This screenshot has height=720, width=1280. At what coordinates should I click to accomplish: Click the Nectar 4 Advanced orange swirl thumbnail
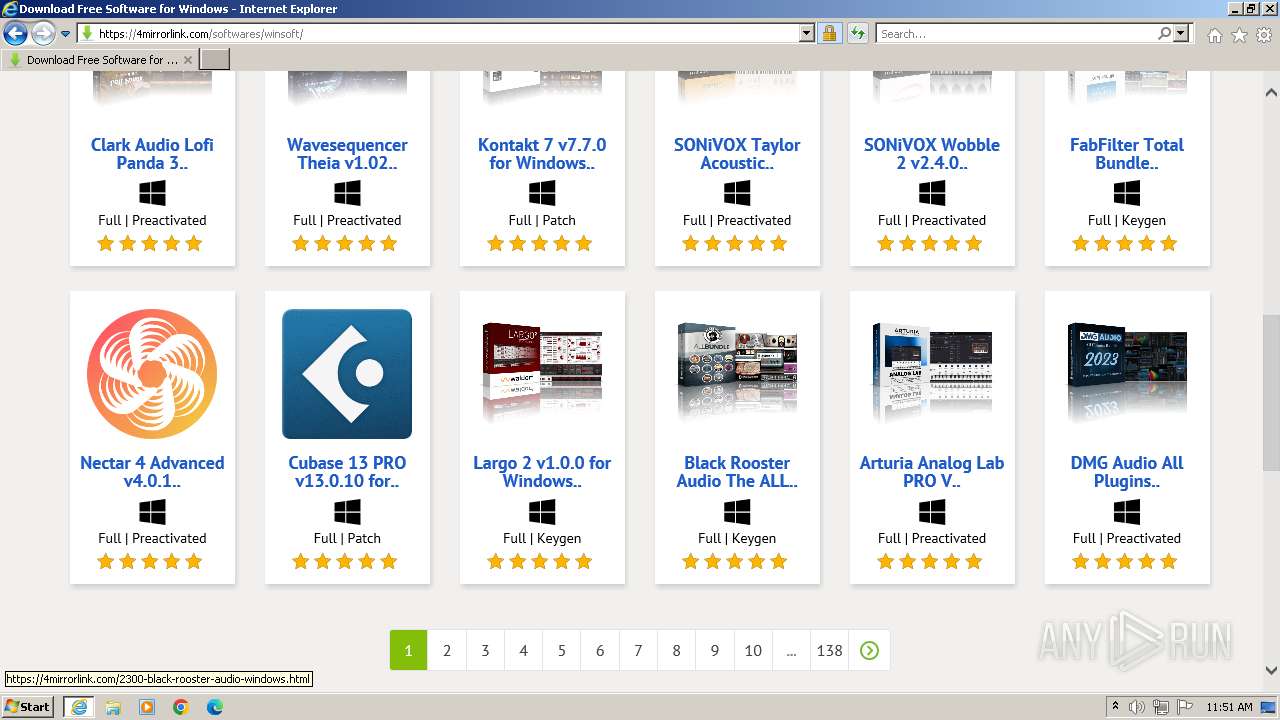coord(152,374)
